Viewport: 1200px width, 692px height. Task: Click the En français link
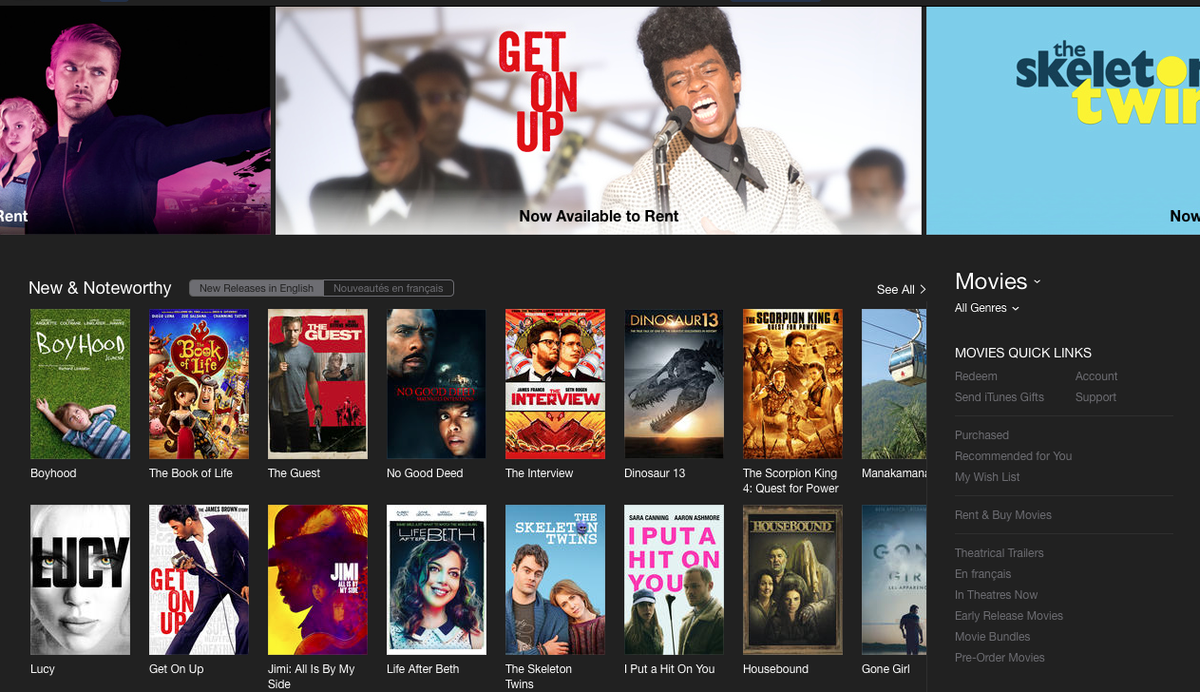pos(983,574)
